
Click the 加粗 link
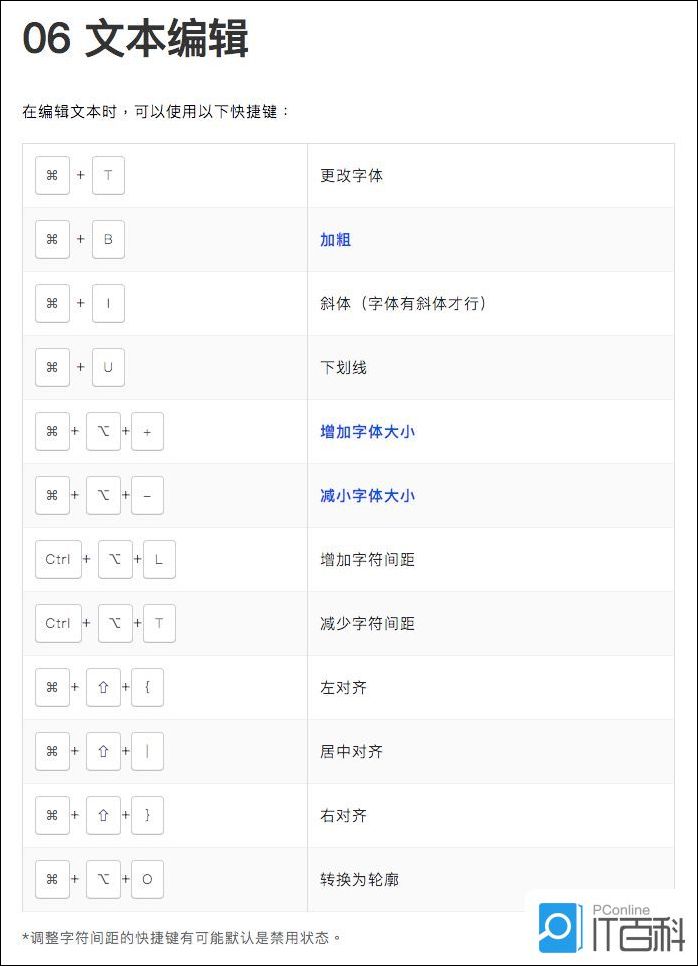(x=335, y=240)
